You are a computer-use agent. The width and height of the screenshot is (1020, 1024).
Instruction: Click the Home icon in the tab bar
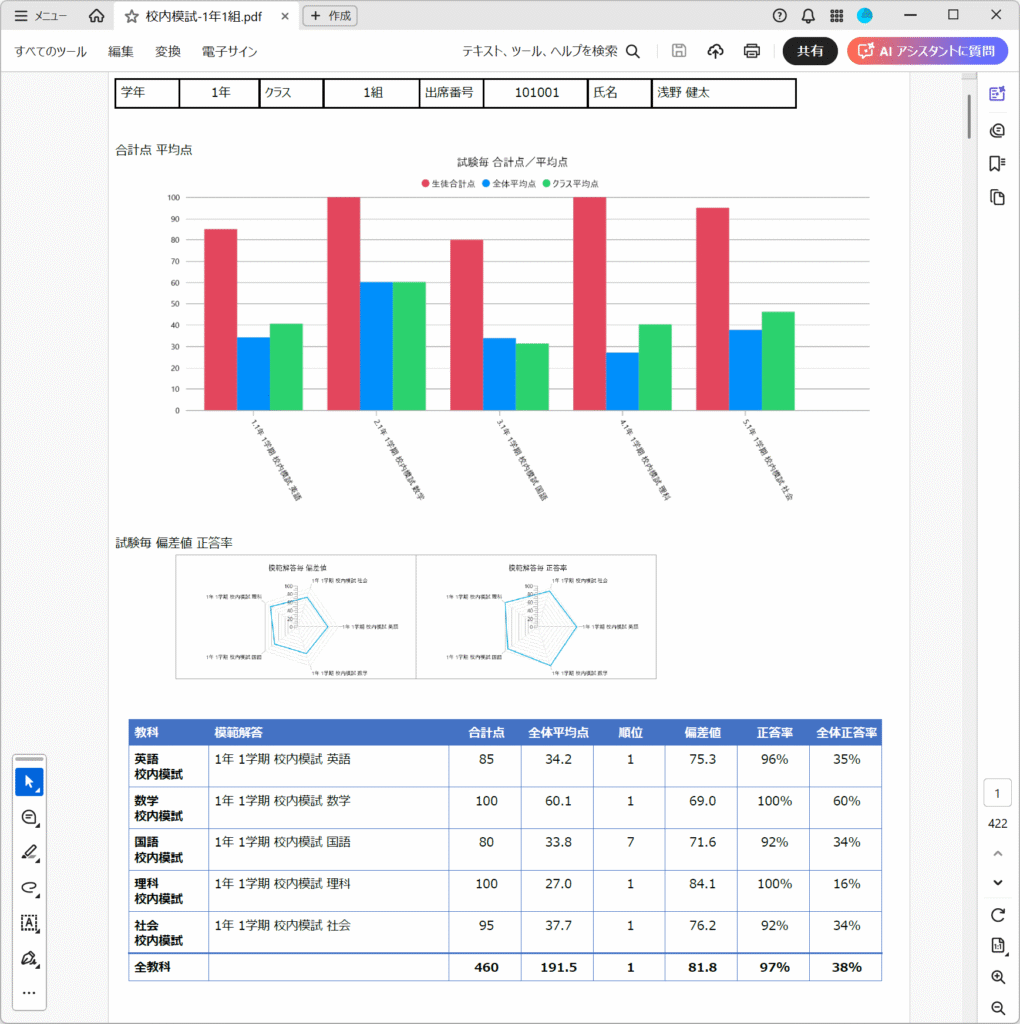pos(96,16)
